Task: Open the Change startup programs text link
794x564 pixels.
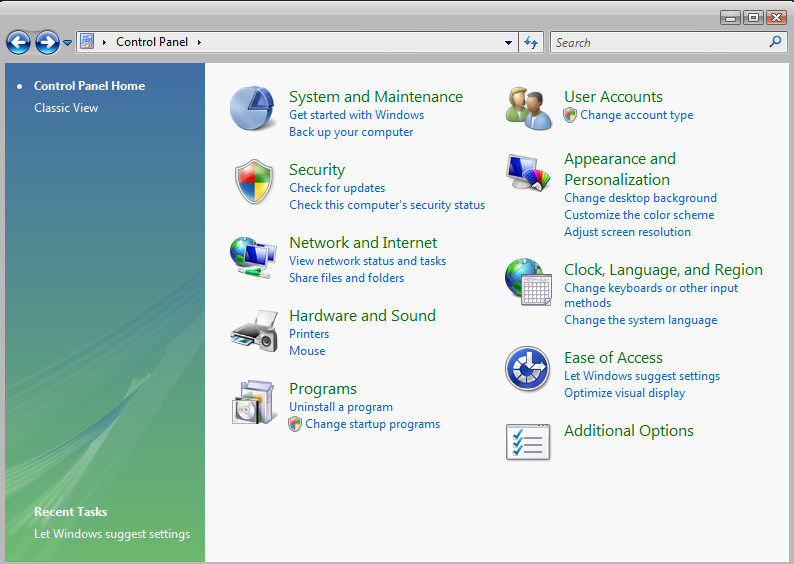Action: pos(372,424)
